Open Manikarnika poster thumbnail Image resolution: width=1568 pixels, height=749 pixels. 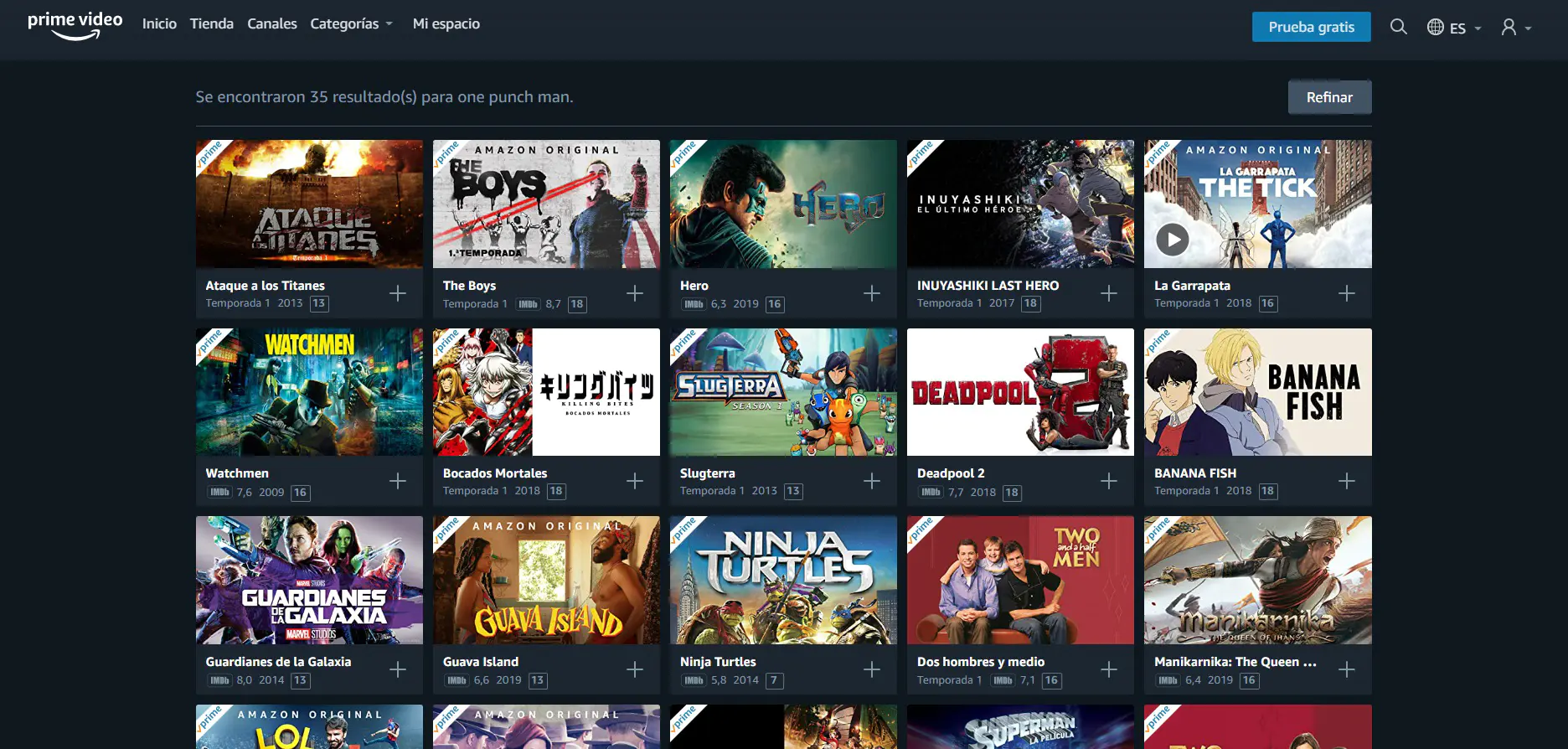pos(1258,580)
